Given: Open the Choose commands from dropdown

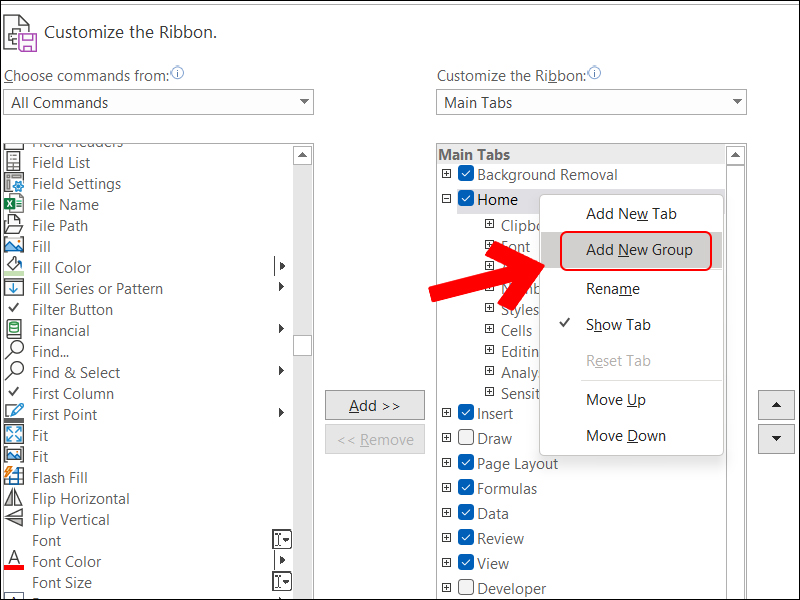Looking at the screenshot, I should pos(158,102).
